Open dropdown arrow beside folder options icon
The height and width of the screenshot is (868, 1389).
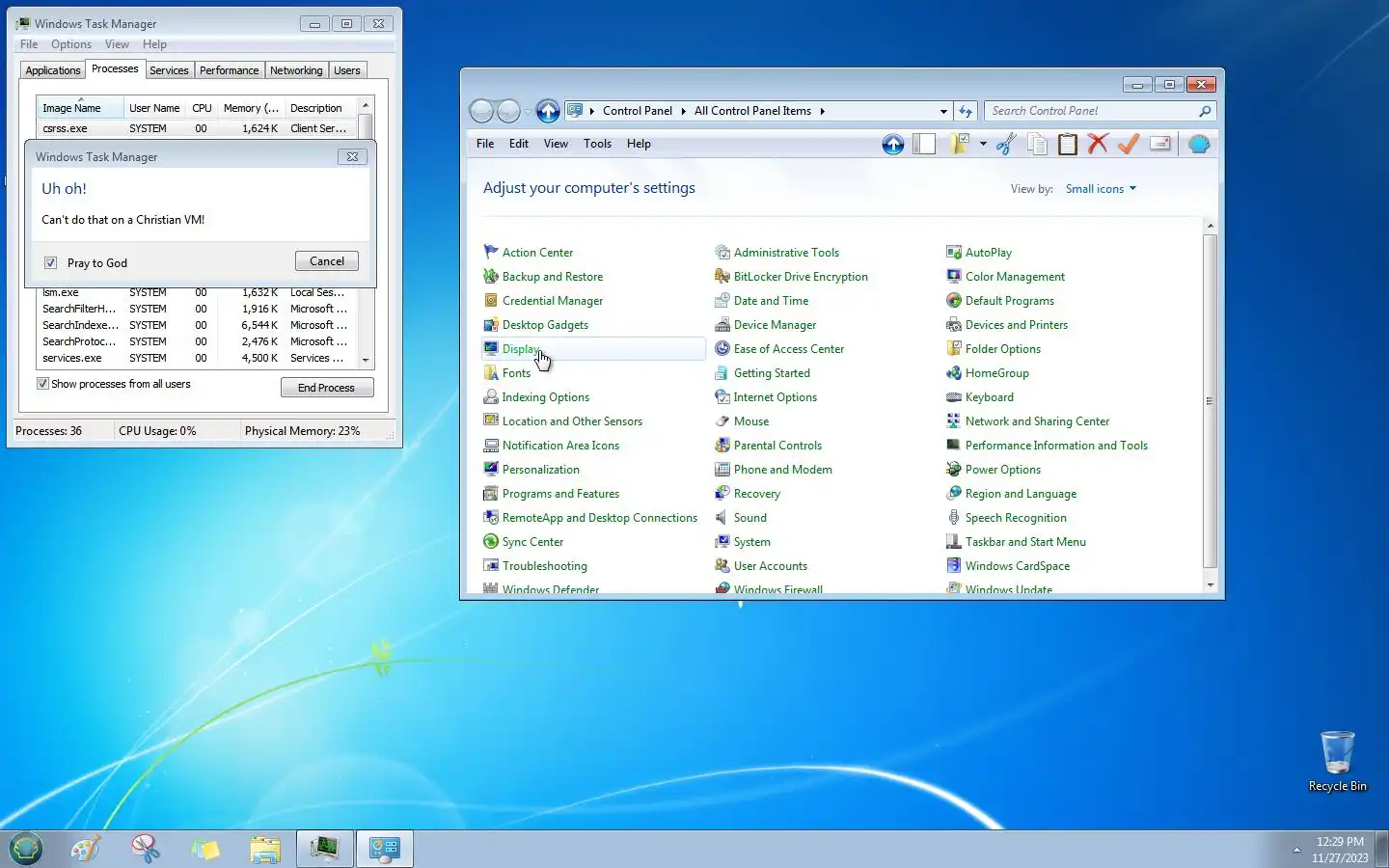(x=983, y=145)
